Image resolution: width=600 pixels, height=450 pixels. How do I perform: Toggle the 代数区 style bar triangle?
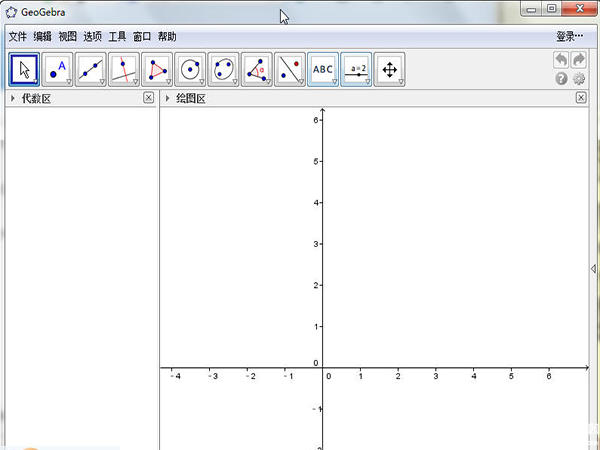click(x=12, y=98)
